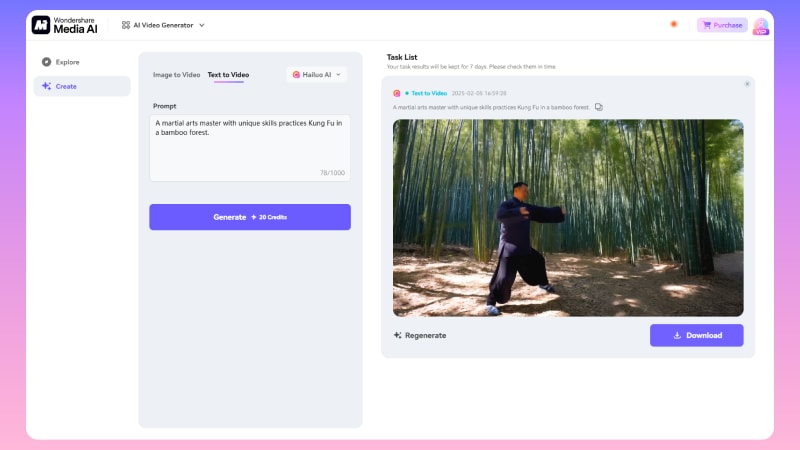The image size is (800, 450).
Task: Click the Prompt label
Action: click(x=164, y=106)
